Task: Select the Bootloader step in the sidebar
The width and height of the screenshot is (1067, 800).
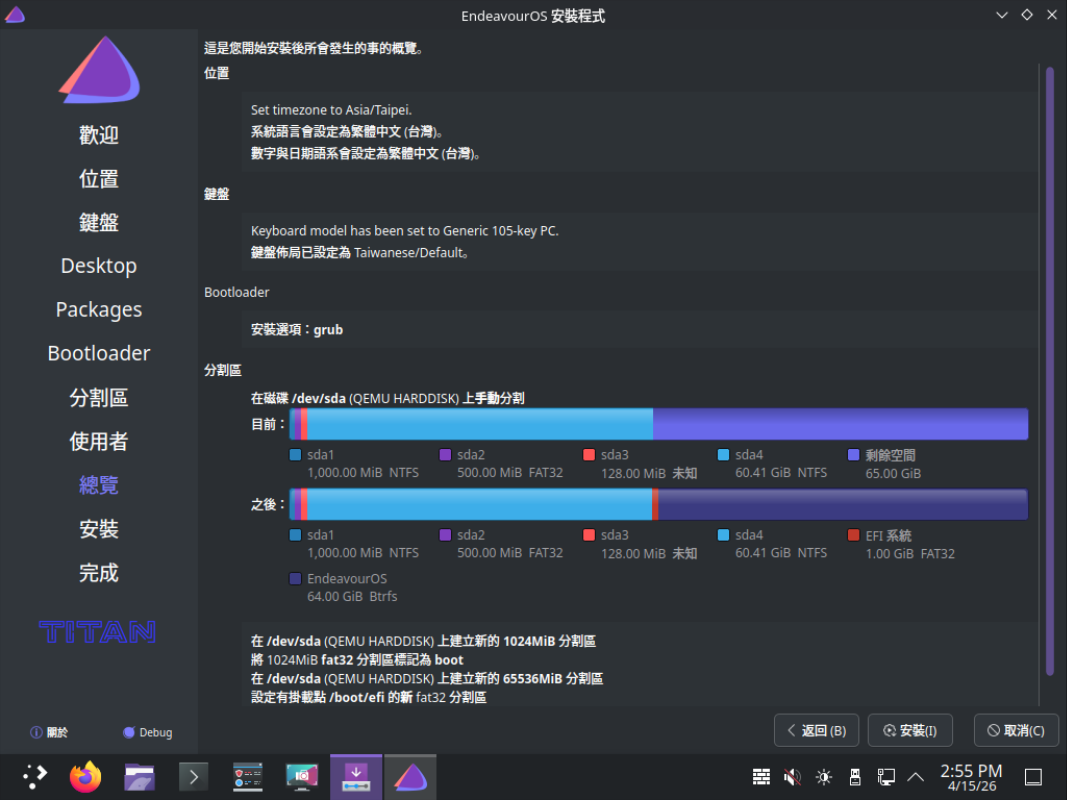Action: coord(98,353)
